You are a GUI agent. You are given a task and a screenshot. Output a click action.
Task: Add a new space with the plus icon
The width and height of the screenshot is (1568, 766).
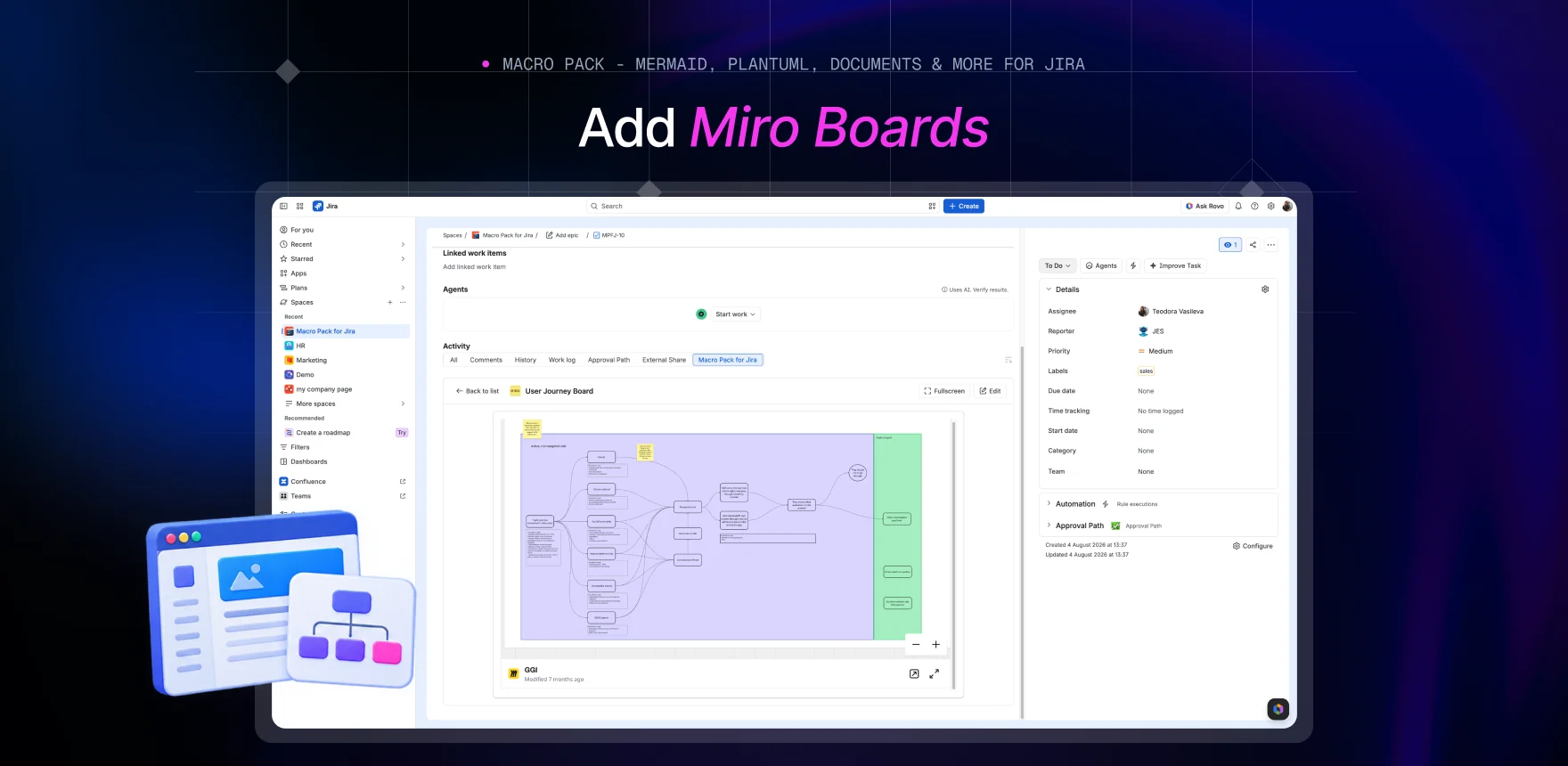tap(390, 303)
